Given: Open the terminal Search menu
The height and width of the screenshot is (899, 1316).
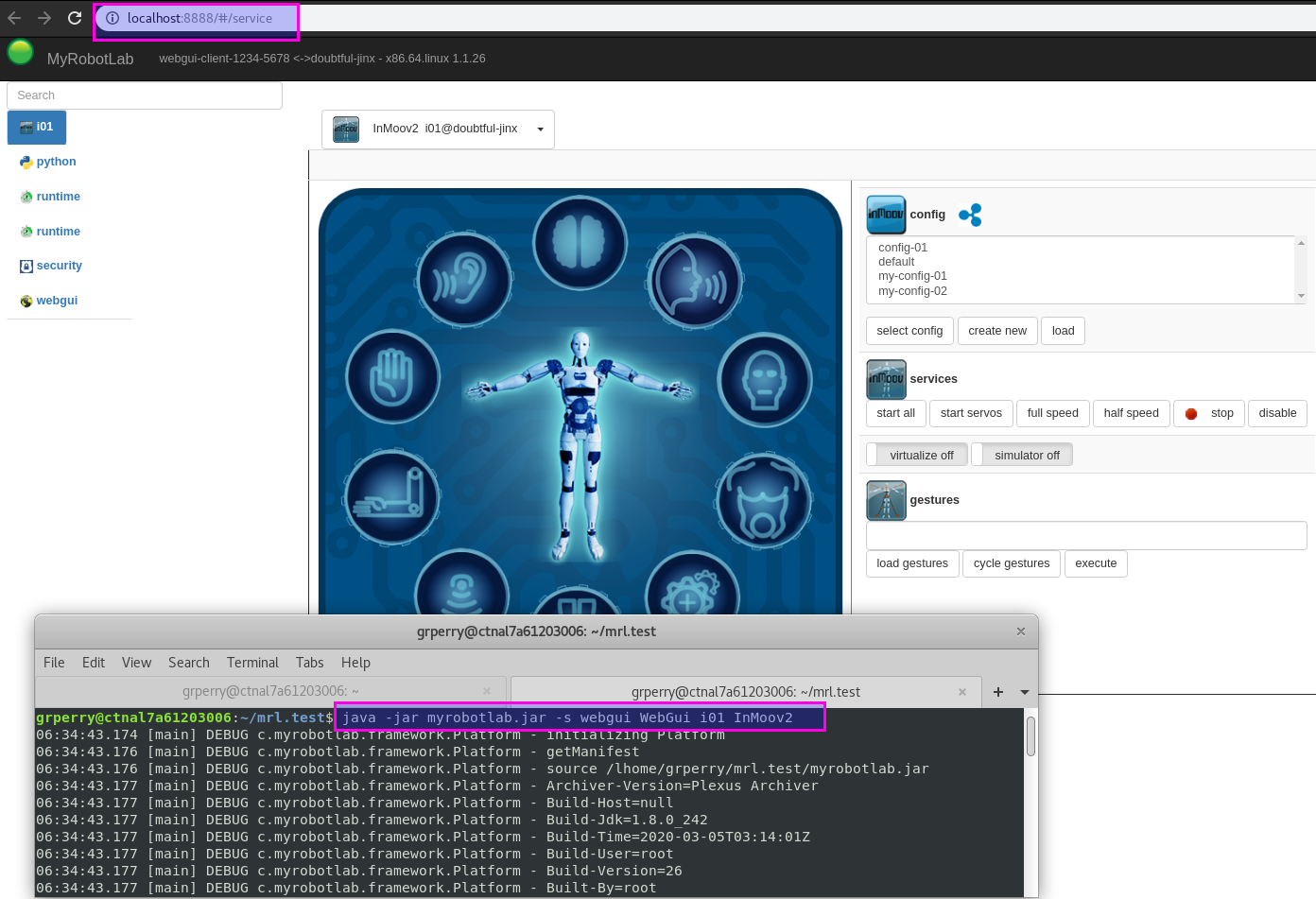Looking at the screenshot, I should pos(189,663).
